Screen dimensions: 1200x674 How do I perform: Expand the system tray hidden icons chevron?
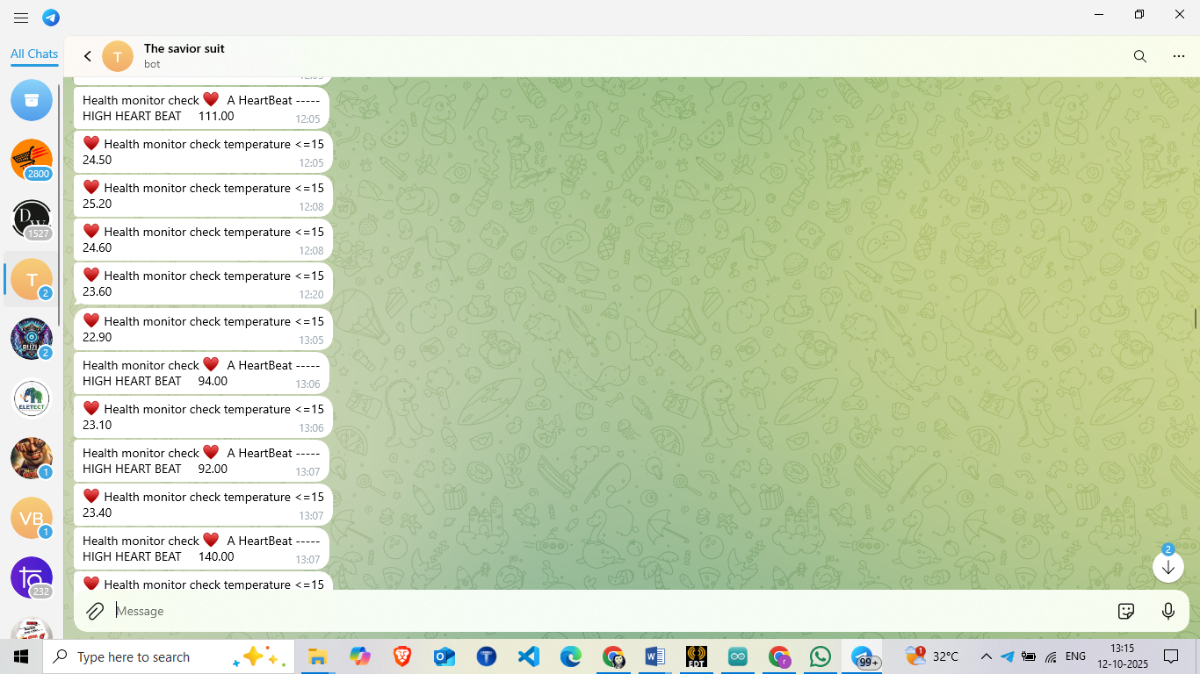tap(986, 657)
